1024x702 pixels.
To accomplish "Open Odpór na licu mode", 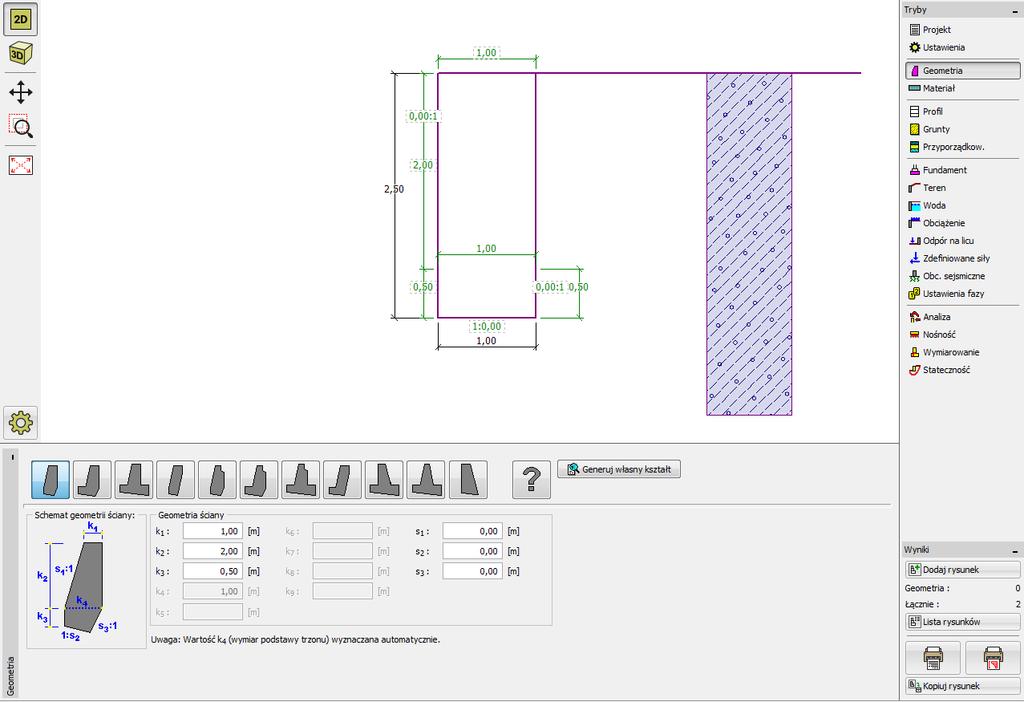I will [x=963, y=240].
